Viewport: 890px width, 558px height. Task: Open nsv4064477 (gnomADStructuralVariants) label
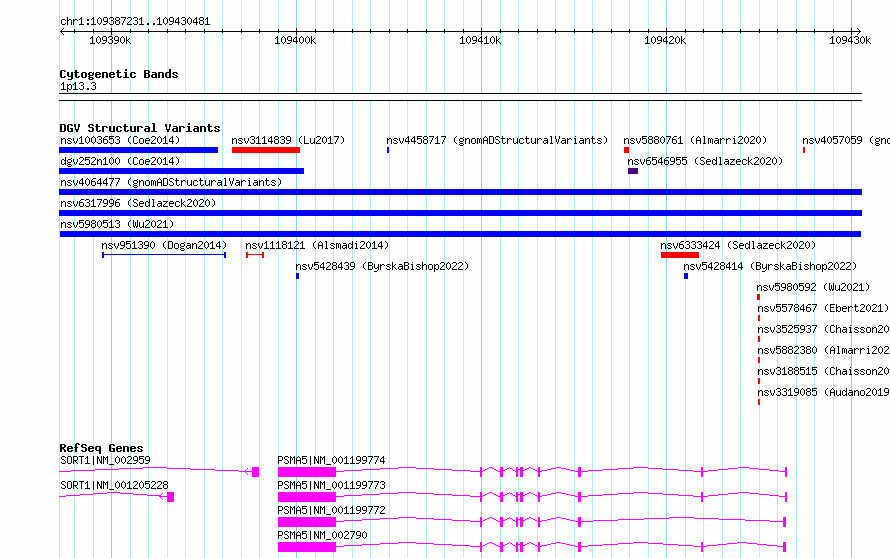pos(171,182)
